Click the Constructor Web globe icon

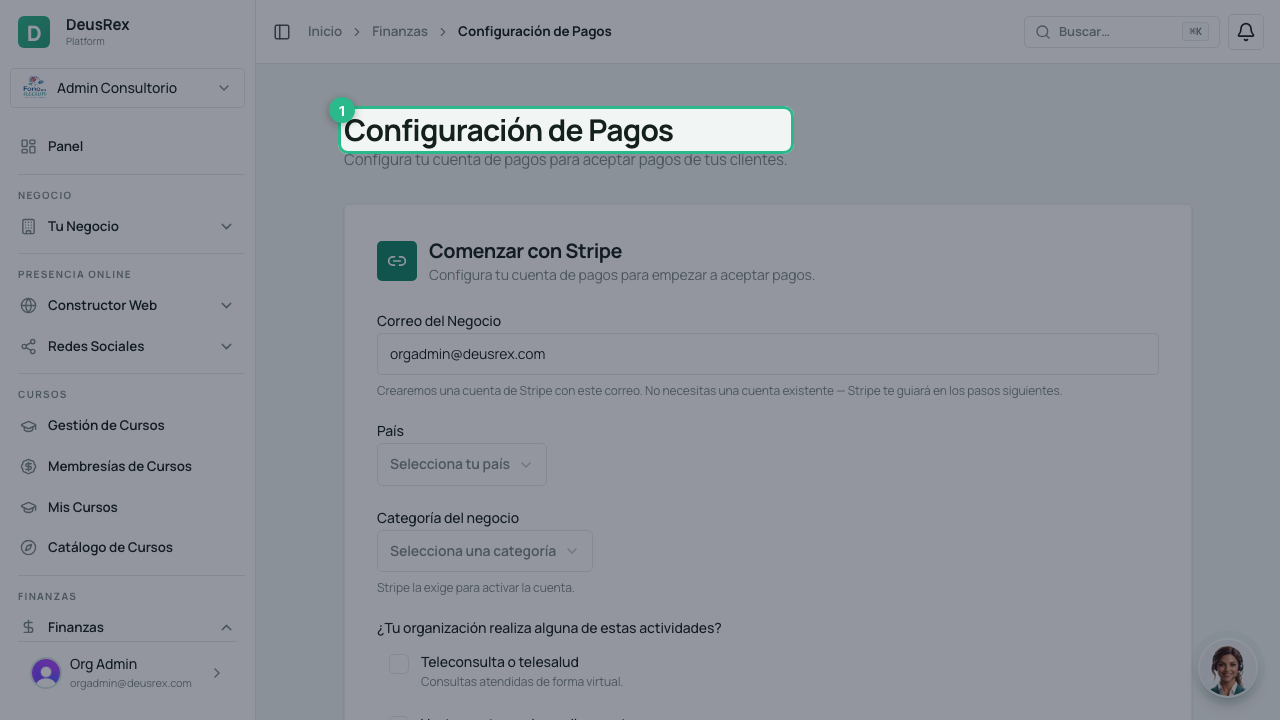pyautogui.click(x=28, y=305)
